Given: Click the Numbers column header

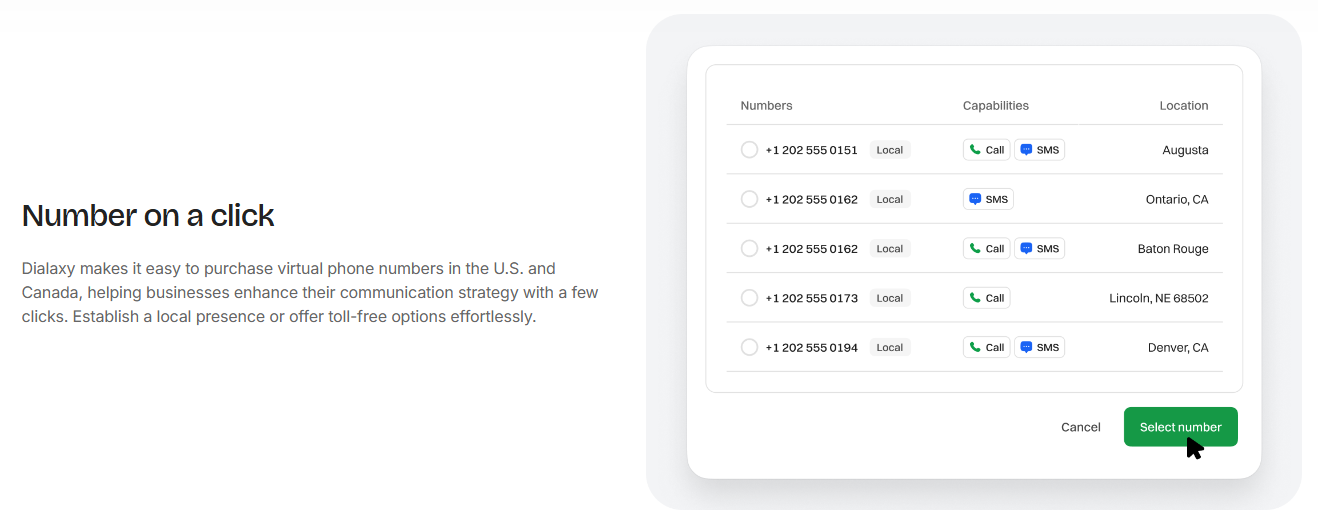Looking at the screenshot, I should click(766, 105).
